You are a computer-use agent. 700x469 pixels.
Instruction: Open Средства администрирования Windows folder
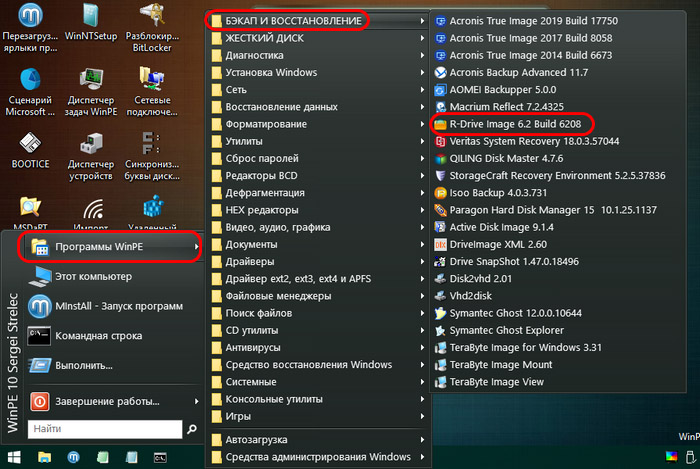(x=318, y=457)
